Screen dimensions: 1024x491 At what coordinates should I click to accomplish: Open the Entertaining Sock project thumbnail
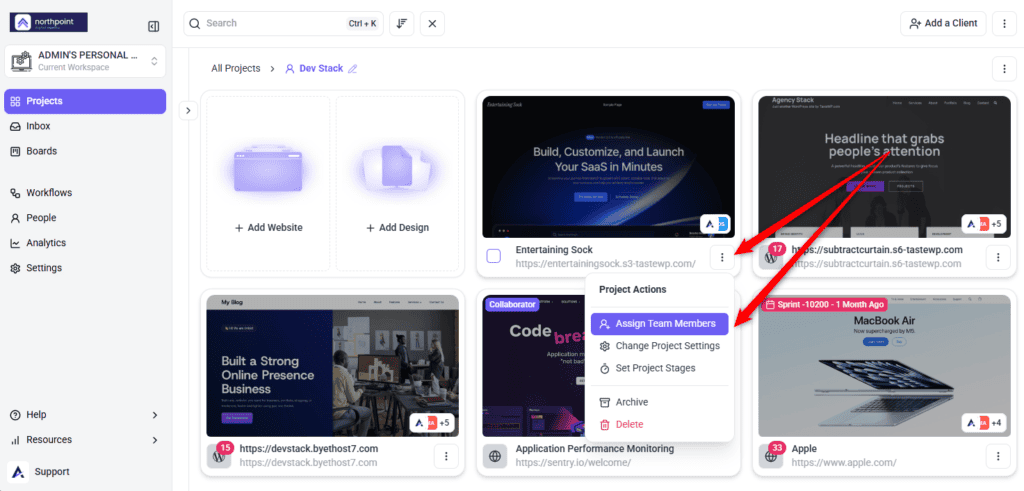click(609, 167)
